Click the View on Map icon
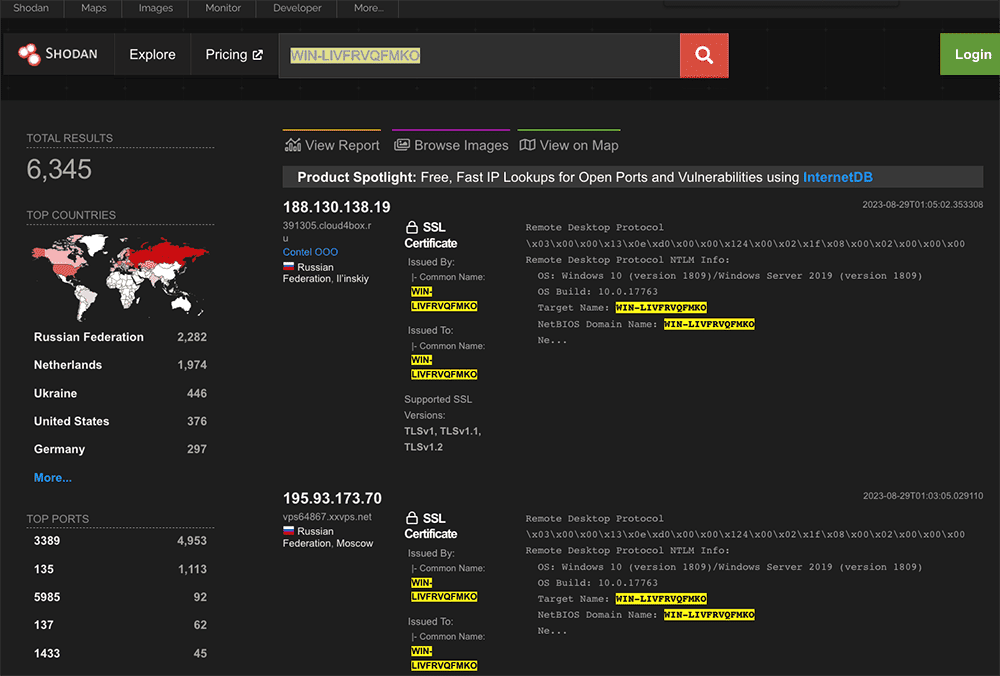 pos(527,145)
